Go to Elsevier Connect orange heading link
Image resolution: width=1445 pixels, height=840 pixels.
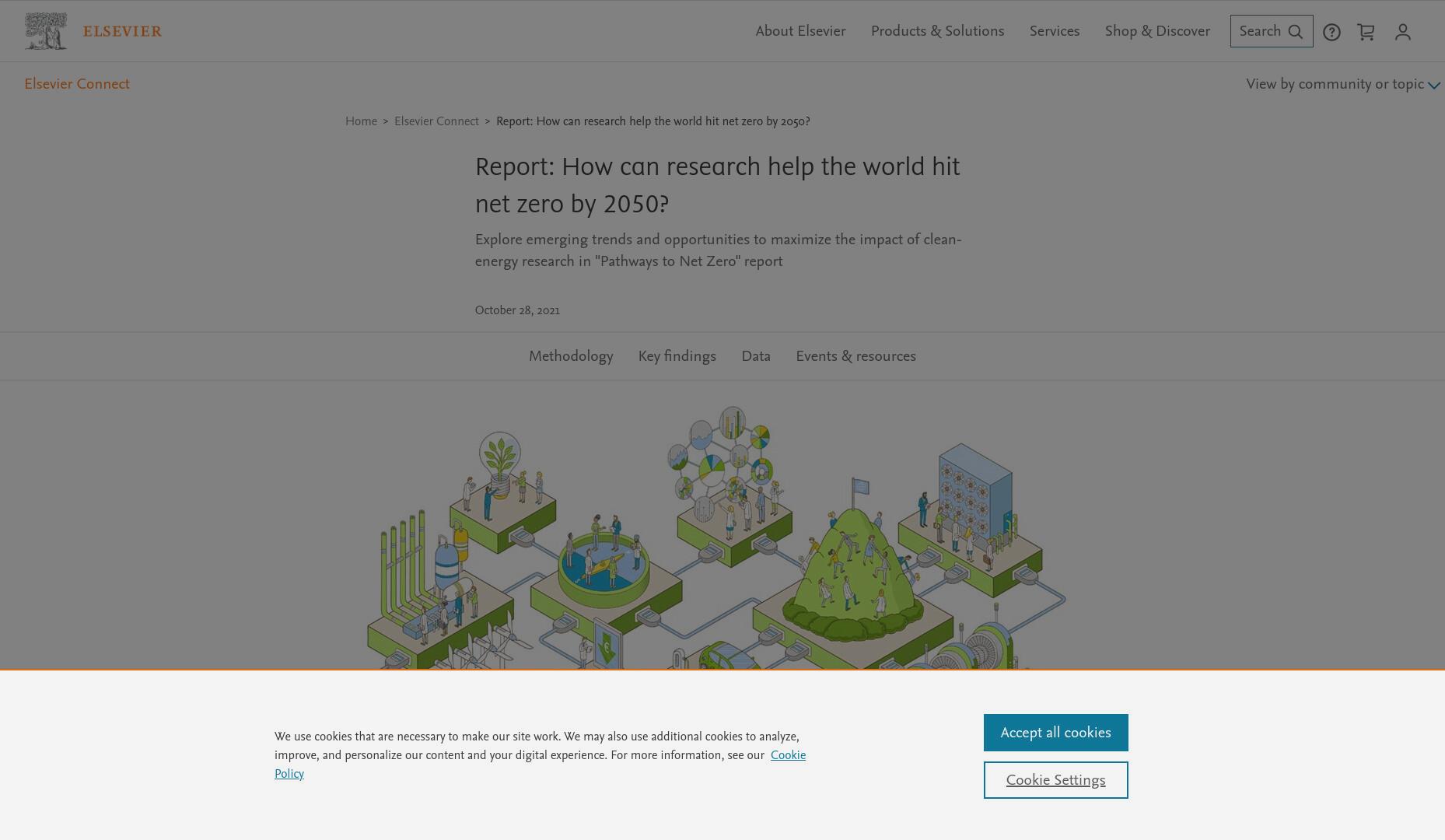tap(77, 84)
